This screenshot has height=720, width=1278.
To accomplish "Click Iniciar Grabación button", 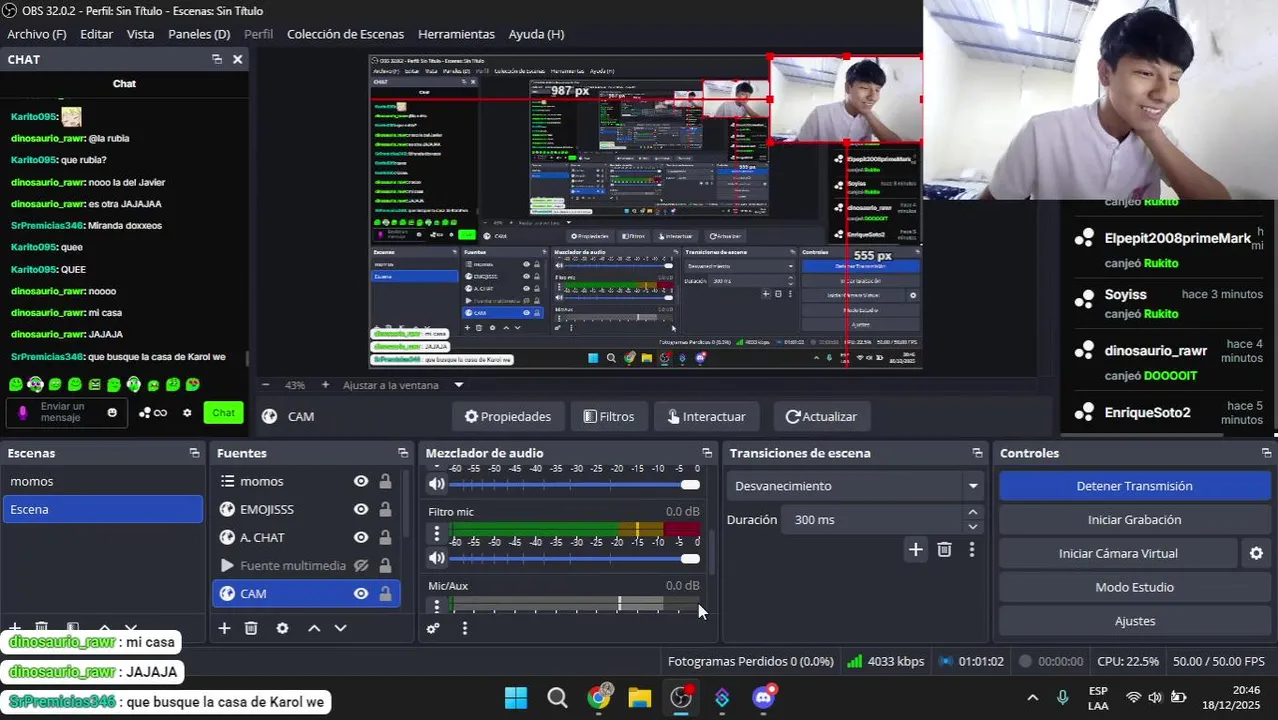I will click(x=1134, y=520).
